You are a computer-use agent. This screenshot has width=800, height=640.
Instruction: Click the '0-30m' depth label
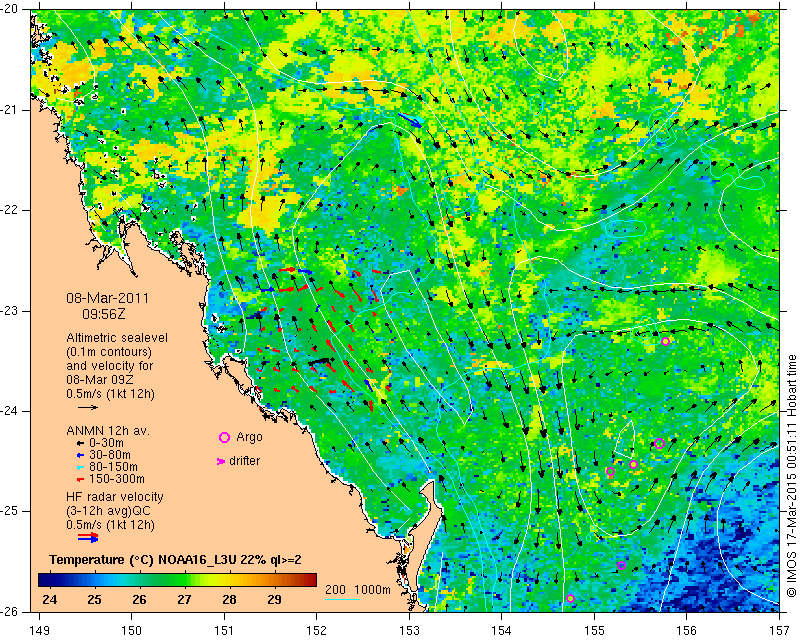(x=106, y=443)
